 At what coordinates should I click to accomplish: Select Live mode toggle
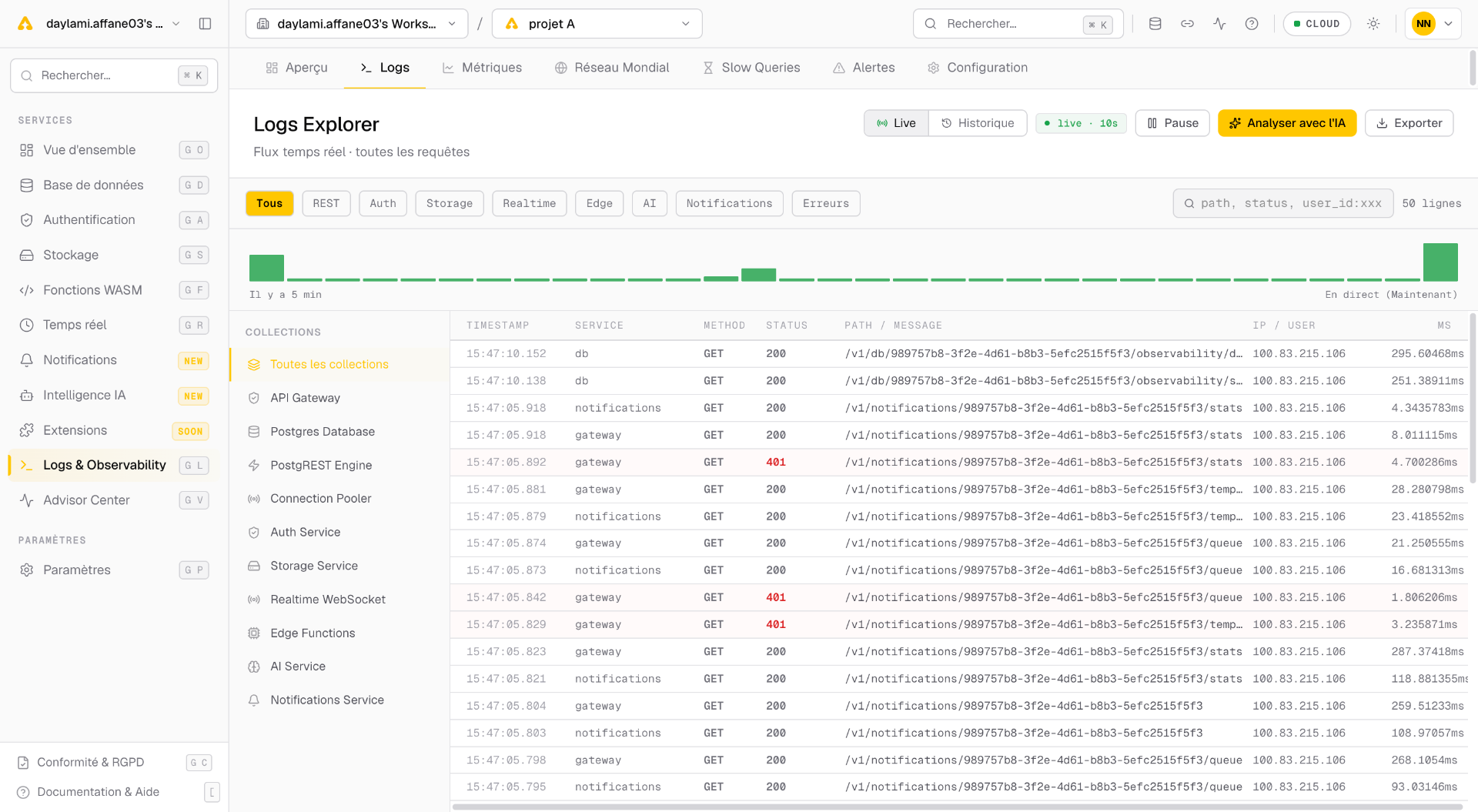tap(897, 123)
